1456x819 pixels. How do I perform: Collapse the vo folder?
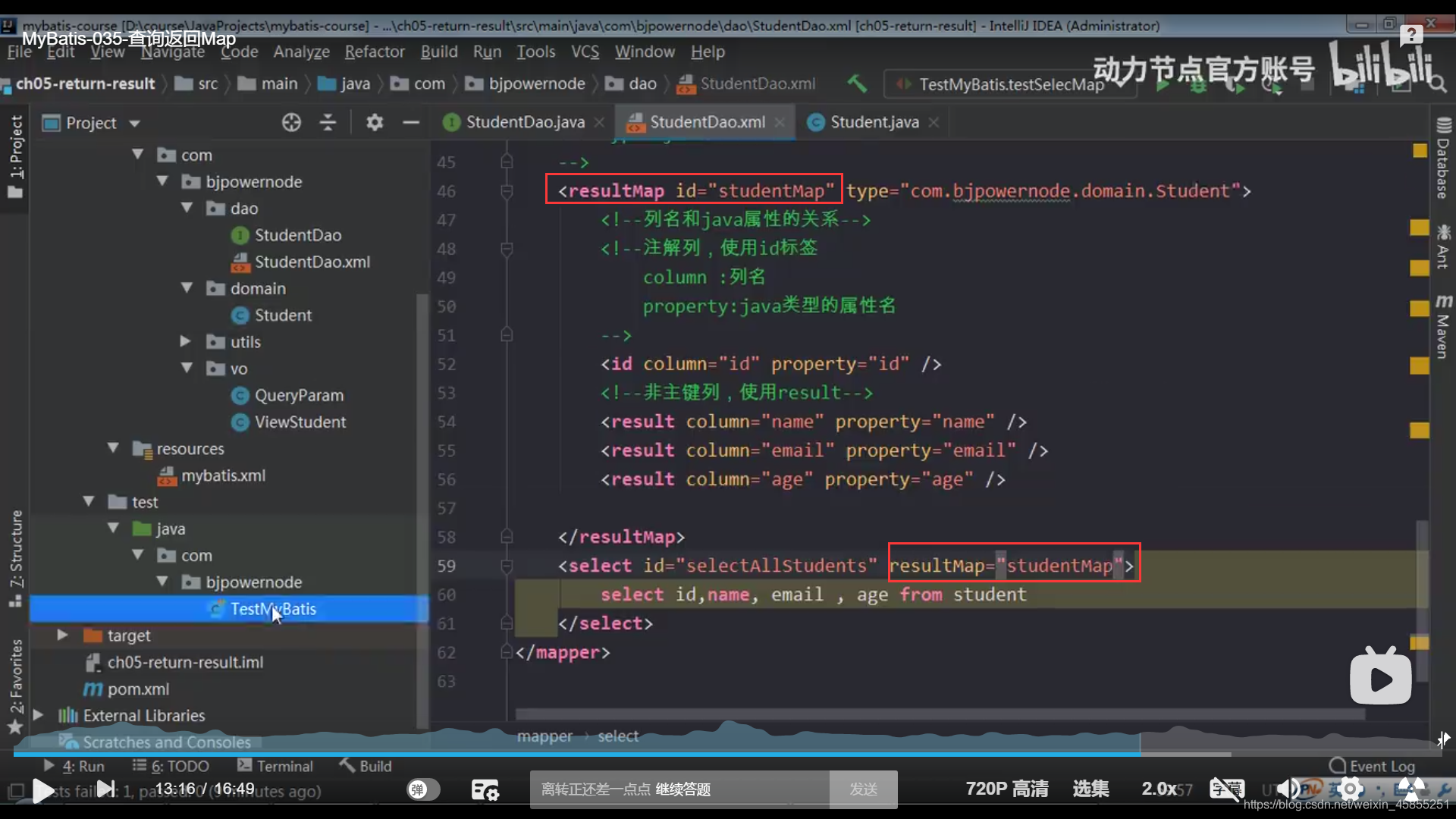click(x=187, y=368)
